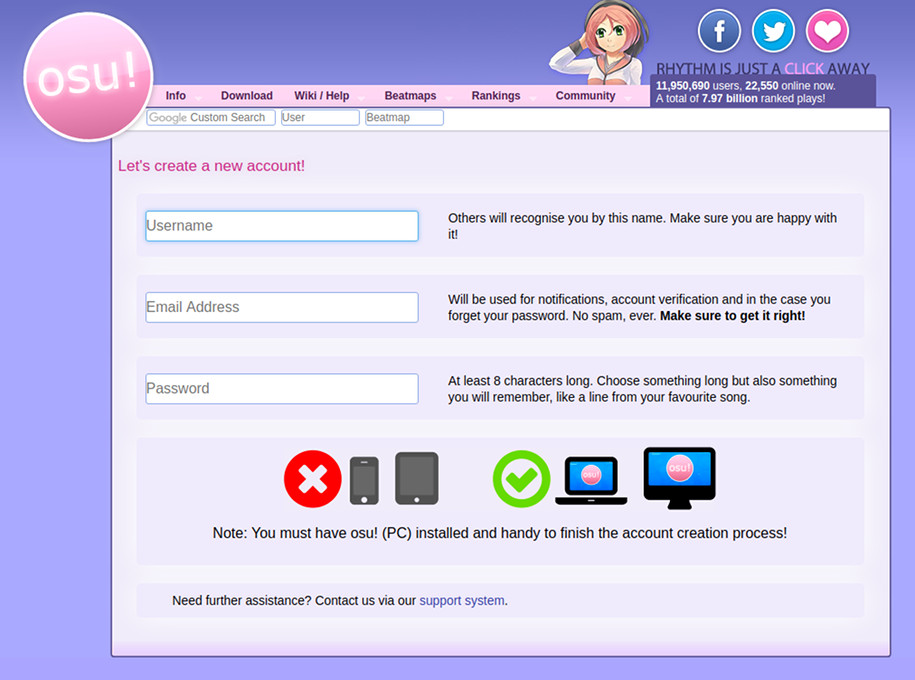Click the '11,950,690 users' statistic
This screenshot has width=915, height=680.
[x=698, y=86]
